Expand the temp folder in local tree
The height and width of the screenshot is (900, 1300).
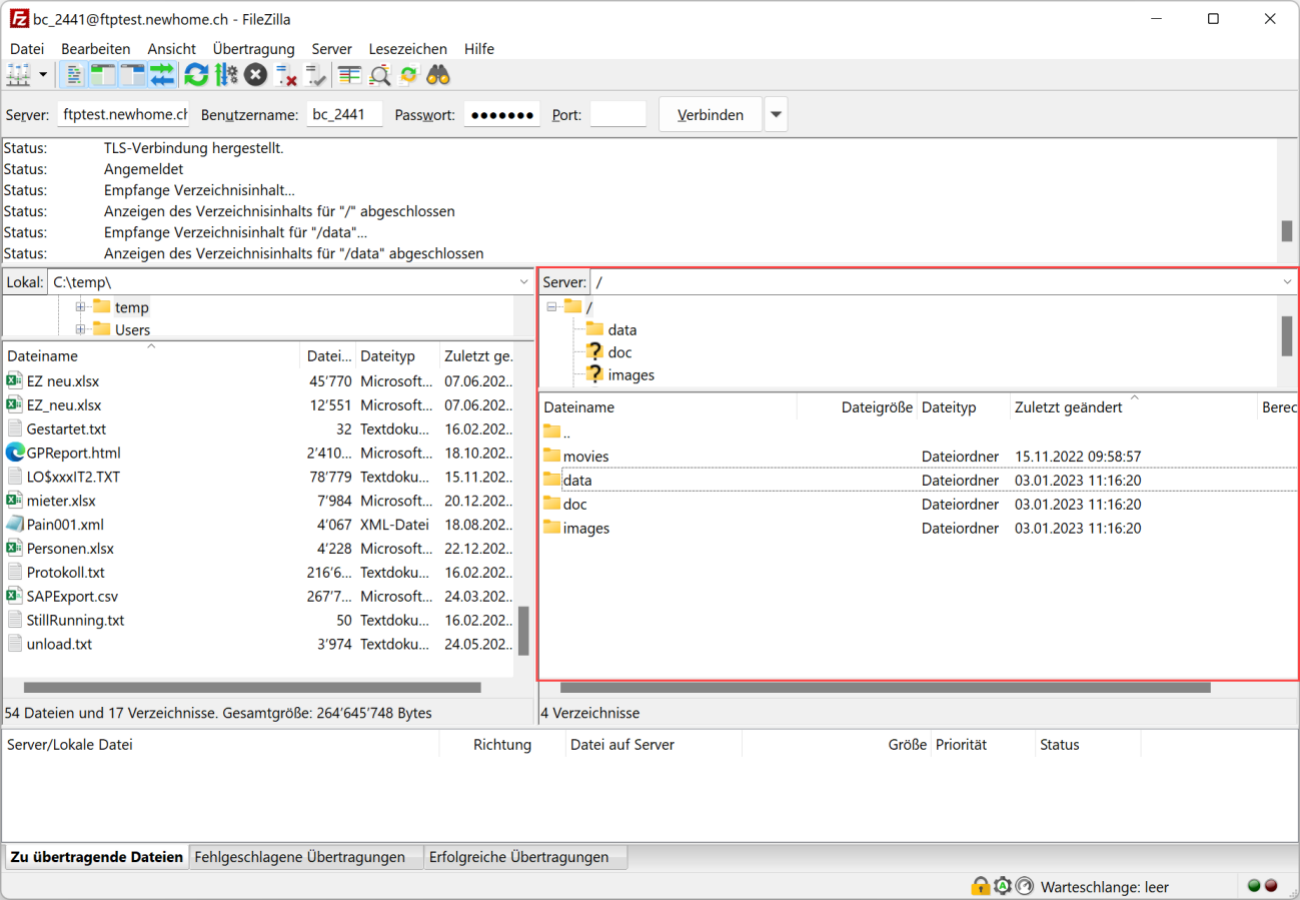coord(81,307)
